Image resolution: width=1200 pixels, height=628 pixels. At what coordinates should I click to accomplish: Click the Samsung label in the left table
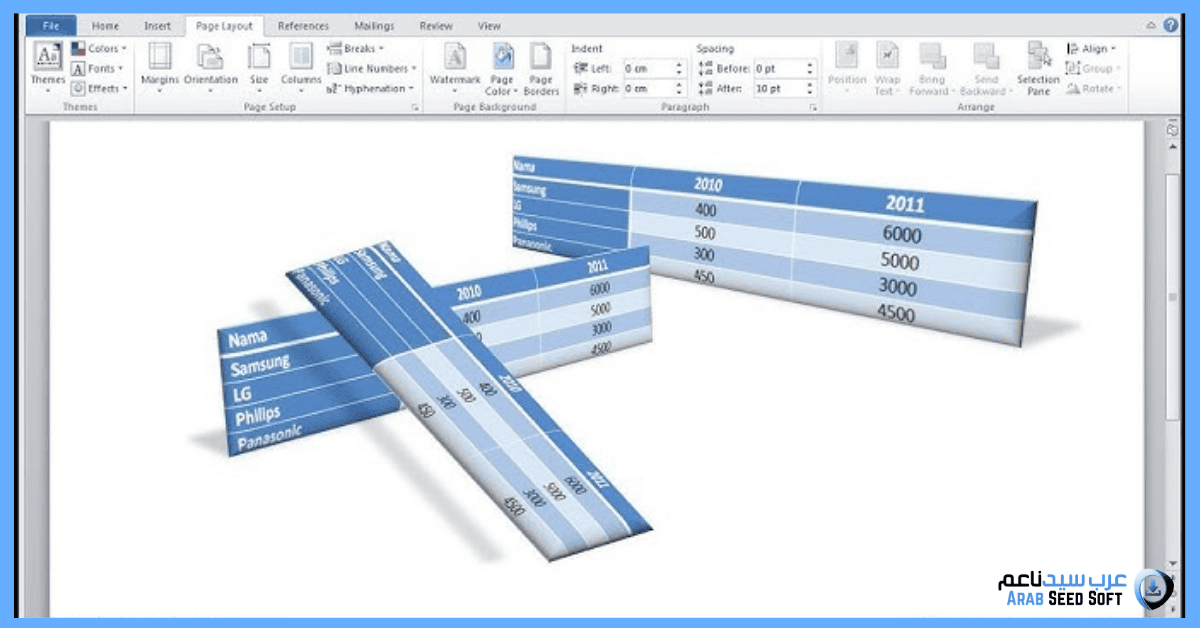pyautogui.click(x=260, y=366)
